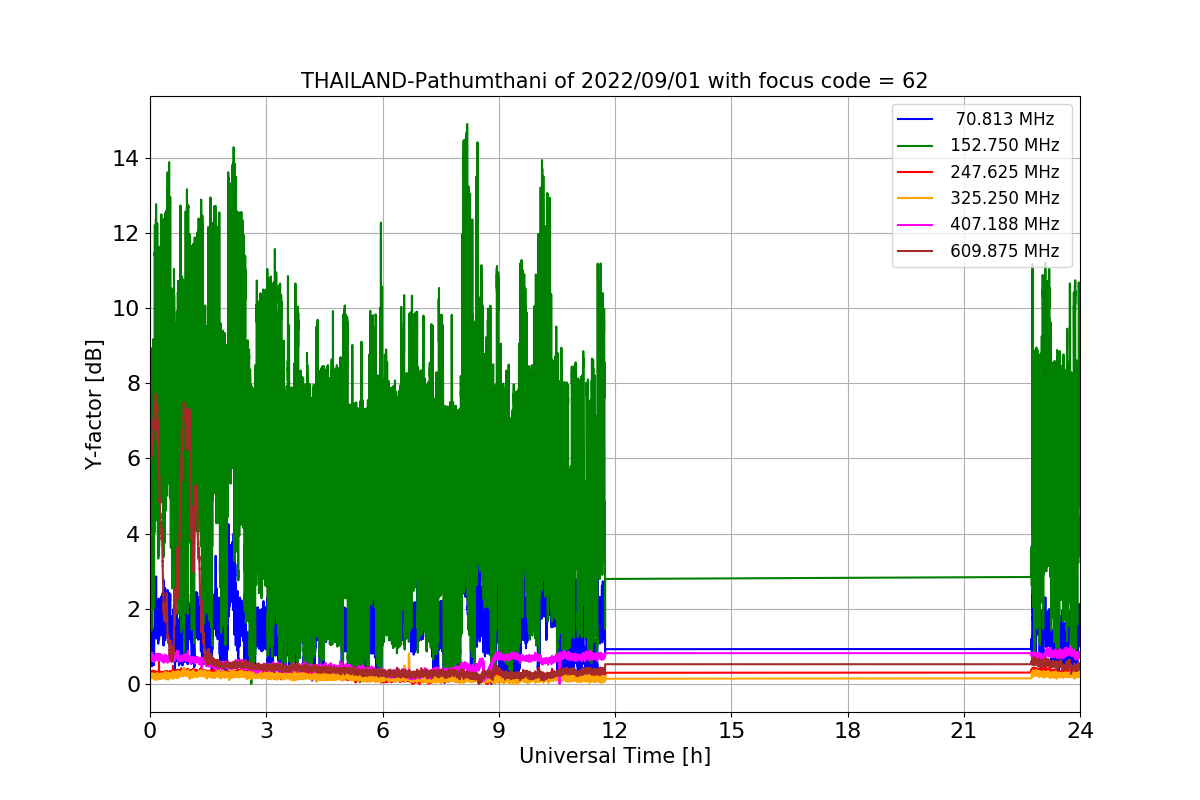Click the x-axis tick label 21

tap(964, 730)
